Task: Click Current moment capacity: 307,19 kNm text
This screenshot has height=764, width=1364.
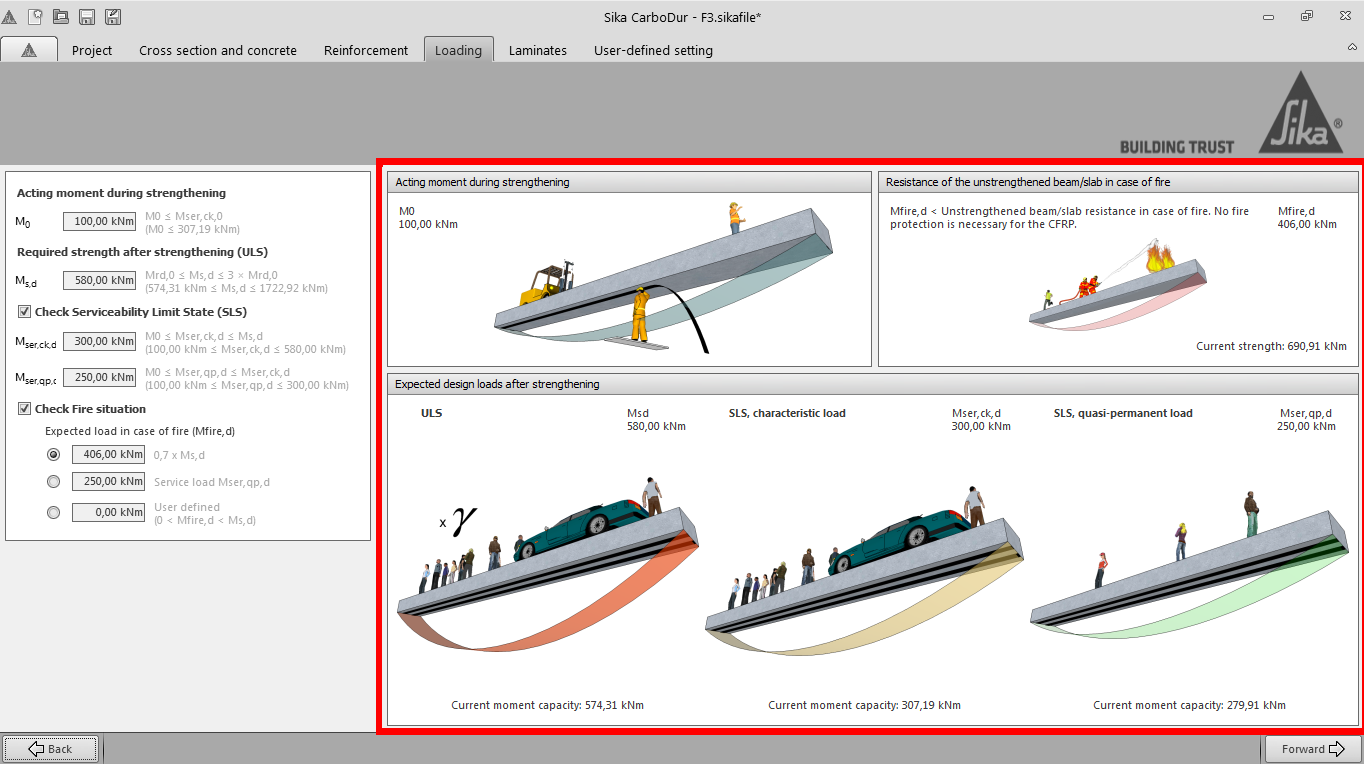Action: point(864,705)
